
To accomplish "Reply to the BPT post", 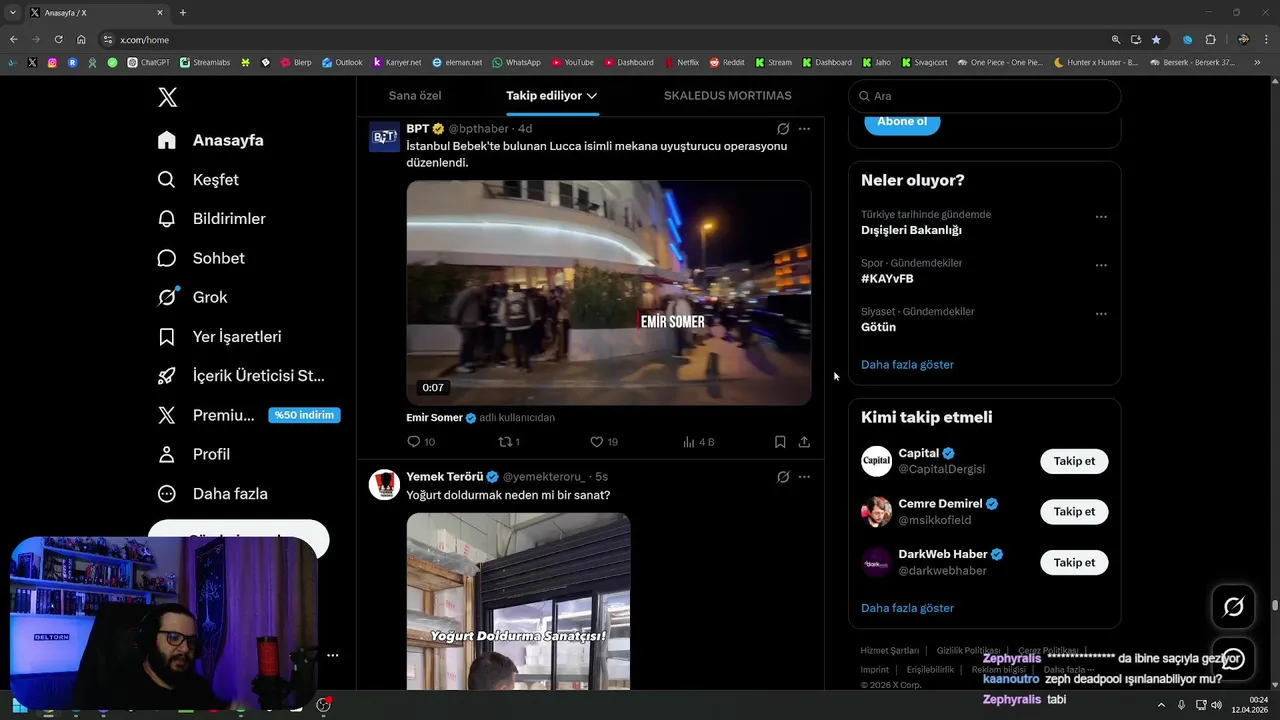I will pos(421,442).
